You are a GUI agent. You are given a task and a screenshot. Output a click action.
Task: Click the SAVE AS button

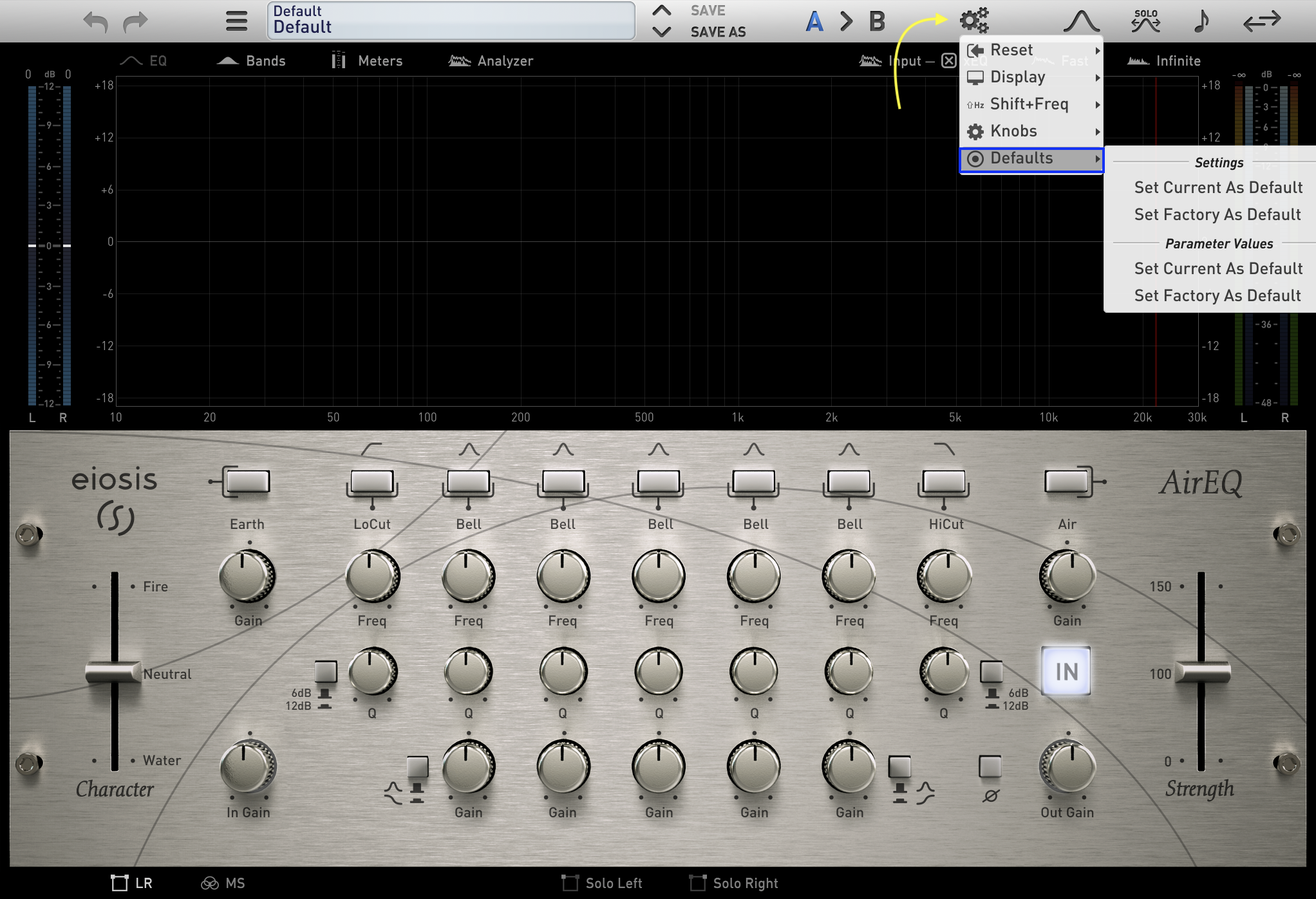719,32
